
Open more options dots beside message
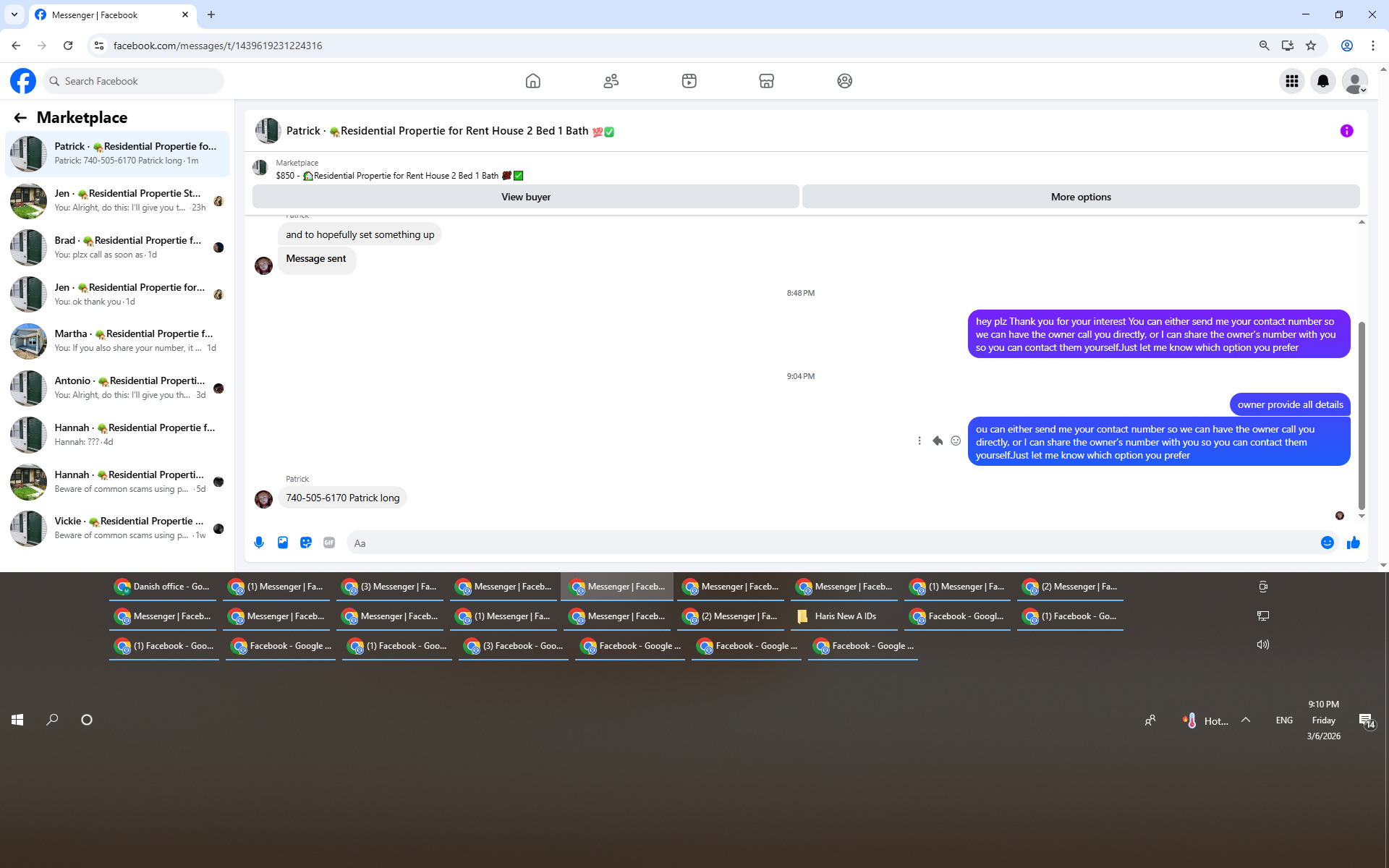[919, 441]
